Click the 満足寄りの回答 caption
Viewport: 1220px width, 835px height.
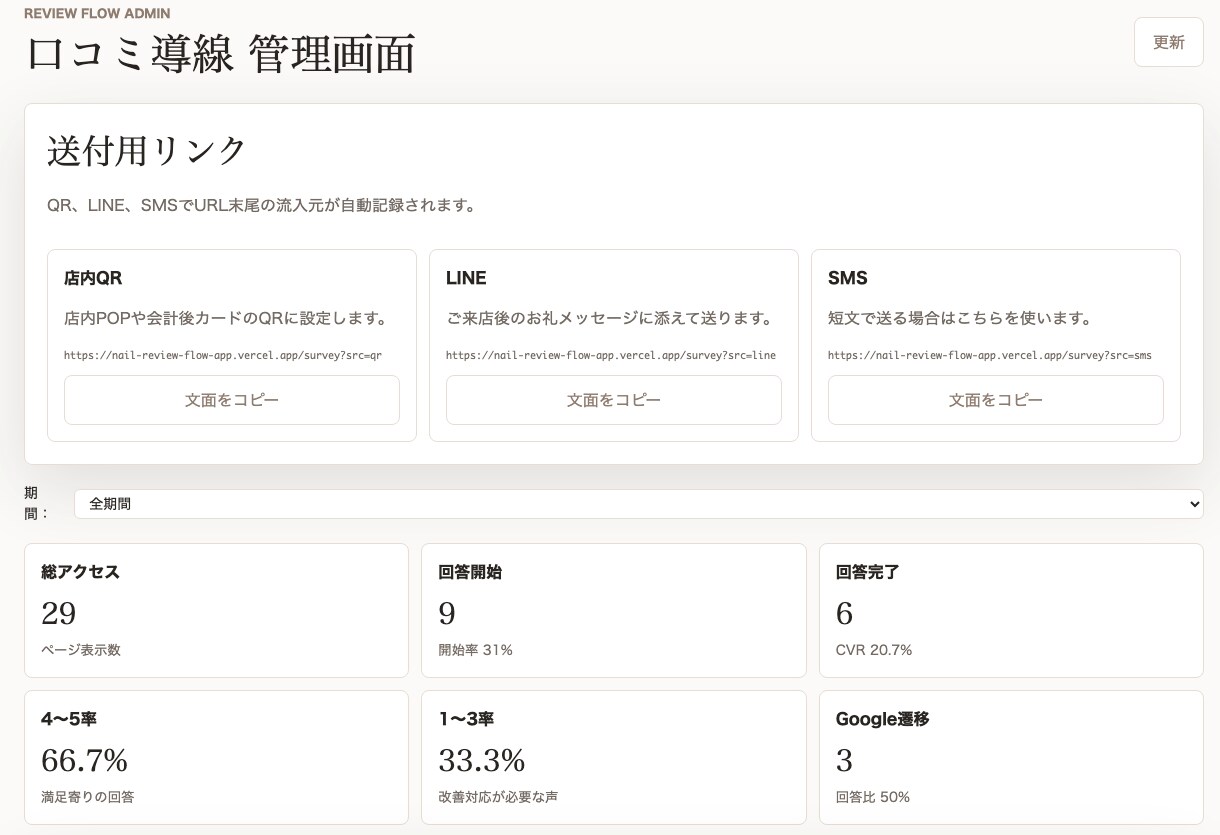(x=88, y=797)
